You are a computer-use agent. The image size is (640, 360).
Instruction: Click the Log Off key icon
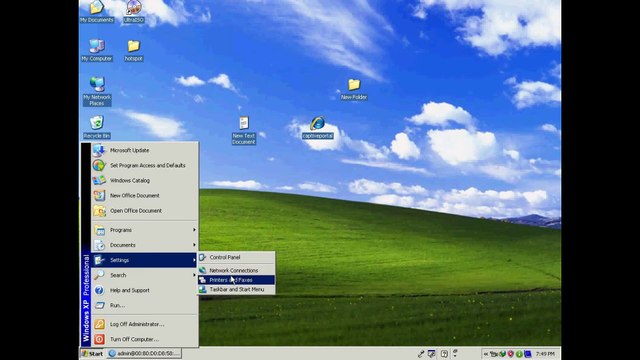coord(99,324)
